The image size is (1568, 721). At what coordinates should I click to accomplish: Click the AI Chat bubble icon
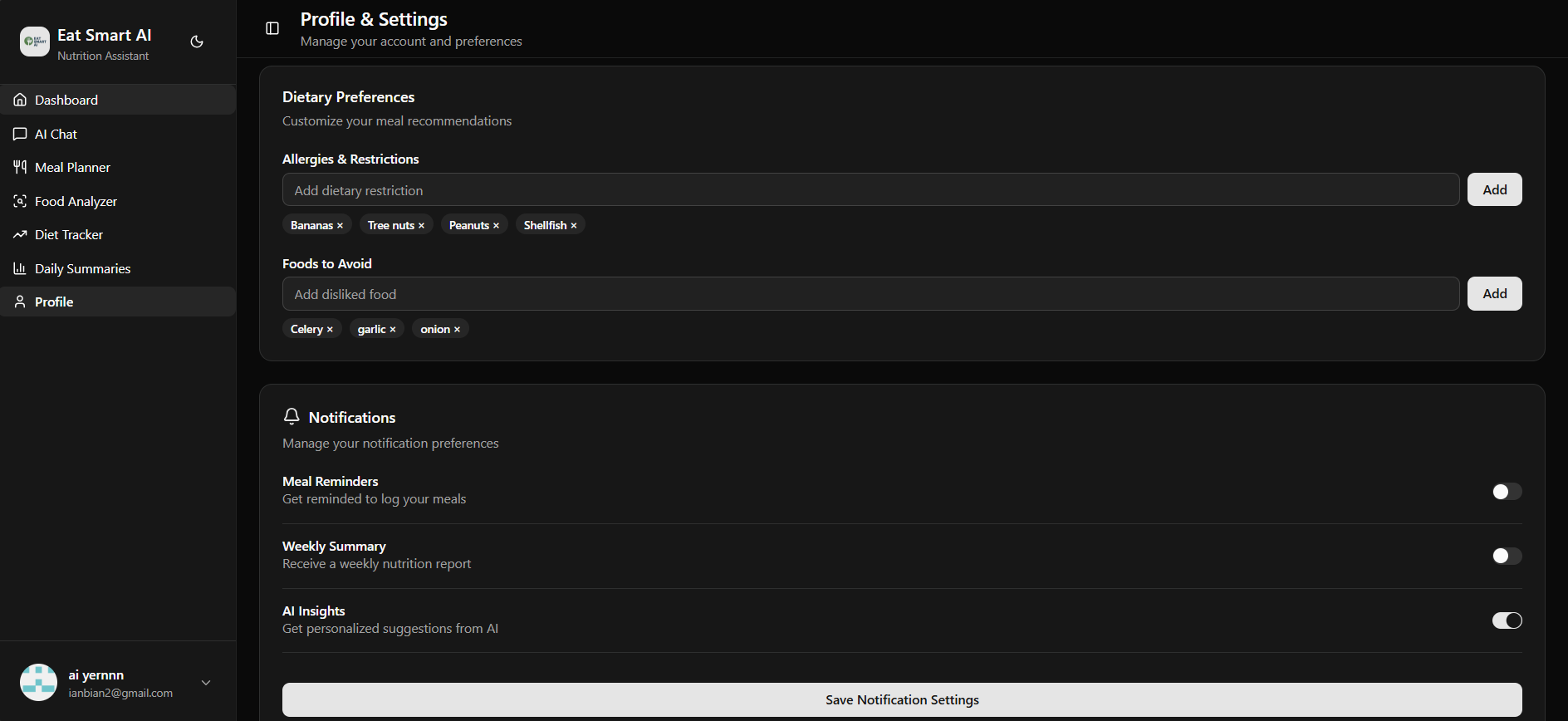coord(20,134)
